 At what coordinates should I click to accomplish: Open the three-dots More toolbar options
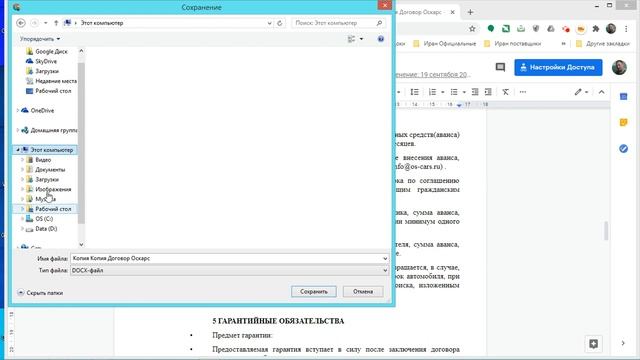point(523,92)
